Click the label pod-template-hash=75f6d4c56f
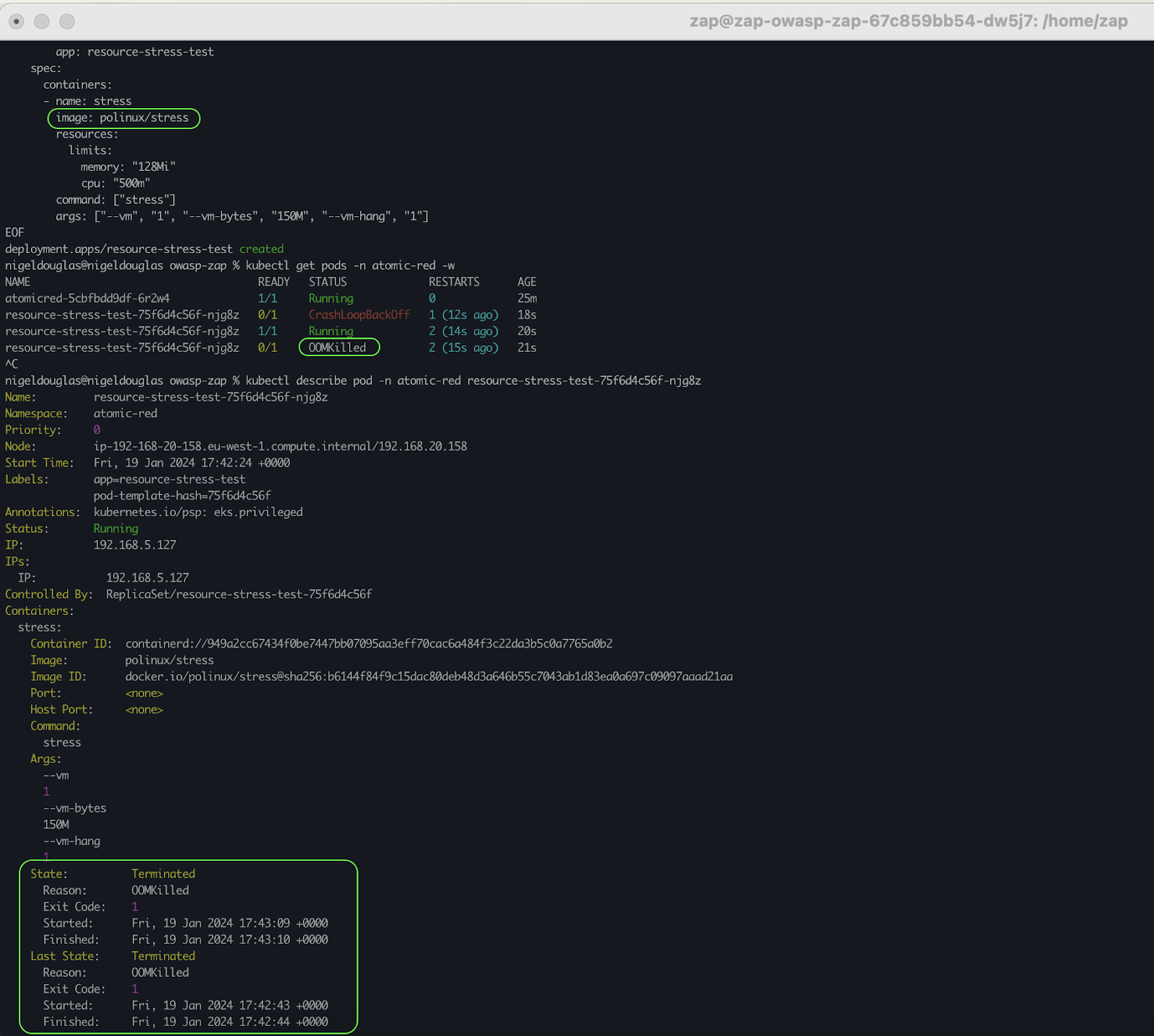 (x=182, y=495)
